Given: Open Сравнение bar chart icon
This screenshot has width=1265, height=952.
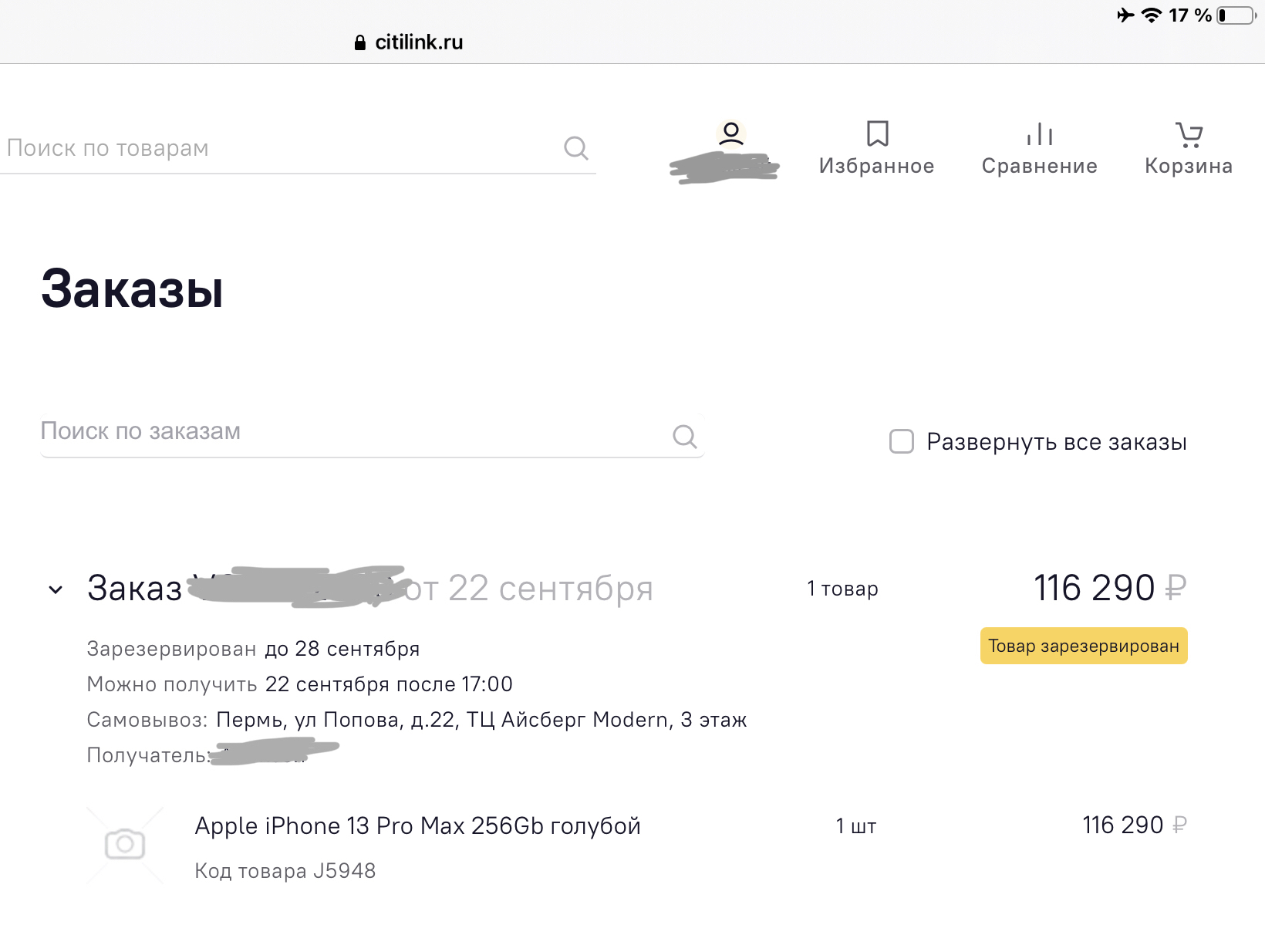Looking at the screenshot, I should pyautogui.click(x=1040, y=134).
